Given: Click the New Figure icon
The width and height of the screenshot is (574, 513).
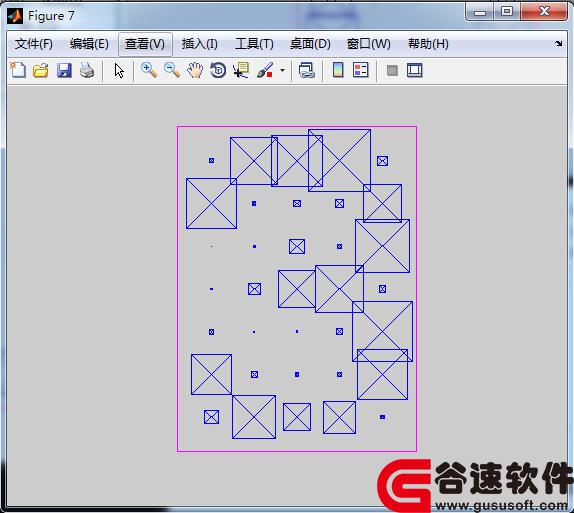Looking at the screenshot, I should pyautogui.click(x=18, y=70).
